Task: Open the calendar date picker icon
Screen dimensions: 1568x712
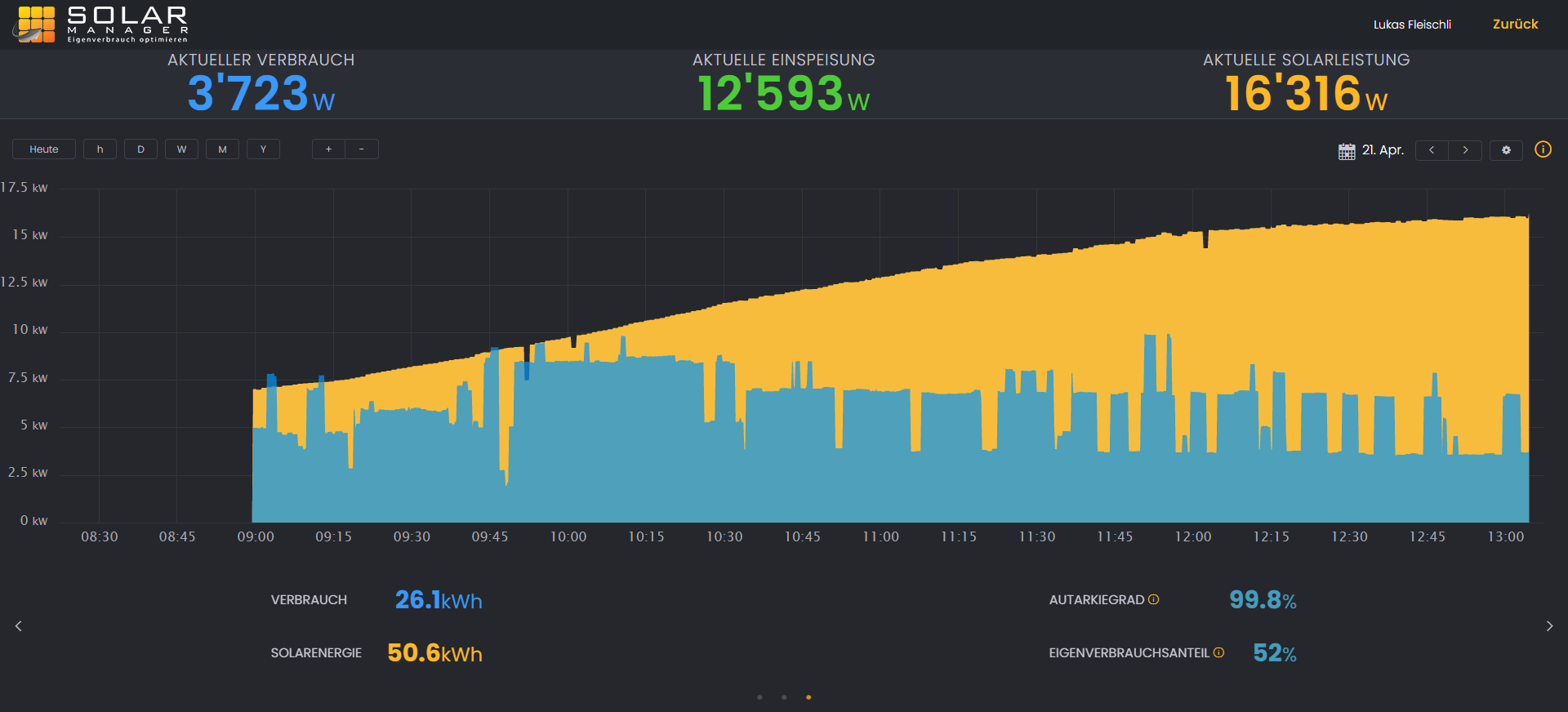Action: click(x=1347, y=151)
